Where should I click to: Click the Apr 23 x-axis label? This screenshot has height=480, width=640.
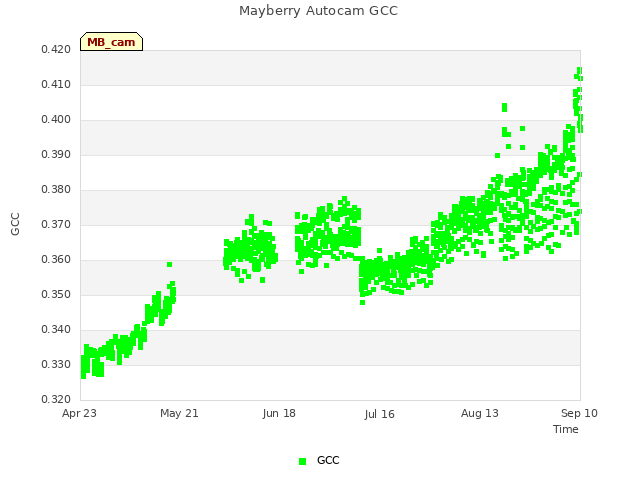[79, 413]
